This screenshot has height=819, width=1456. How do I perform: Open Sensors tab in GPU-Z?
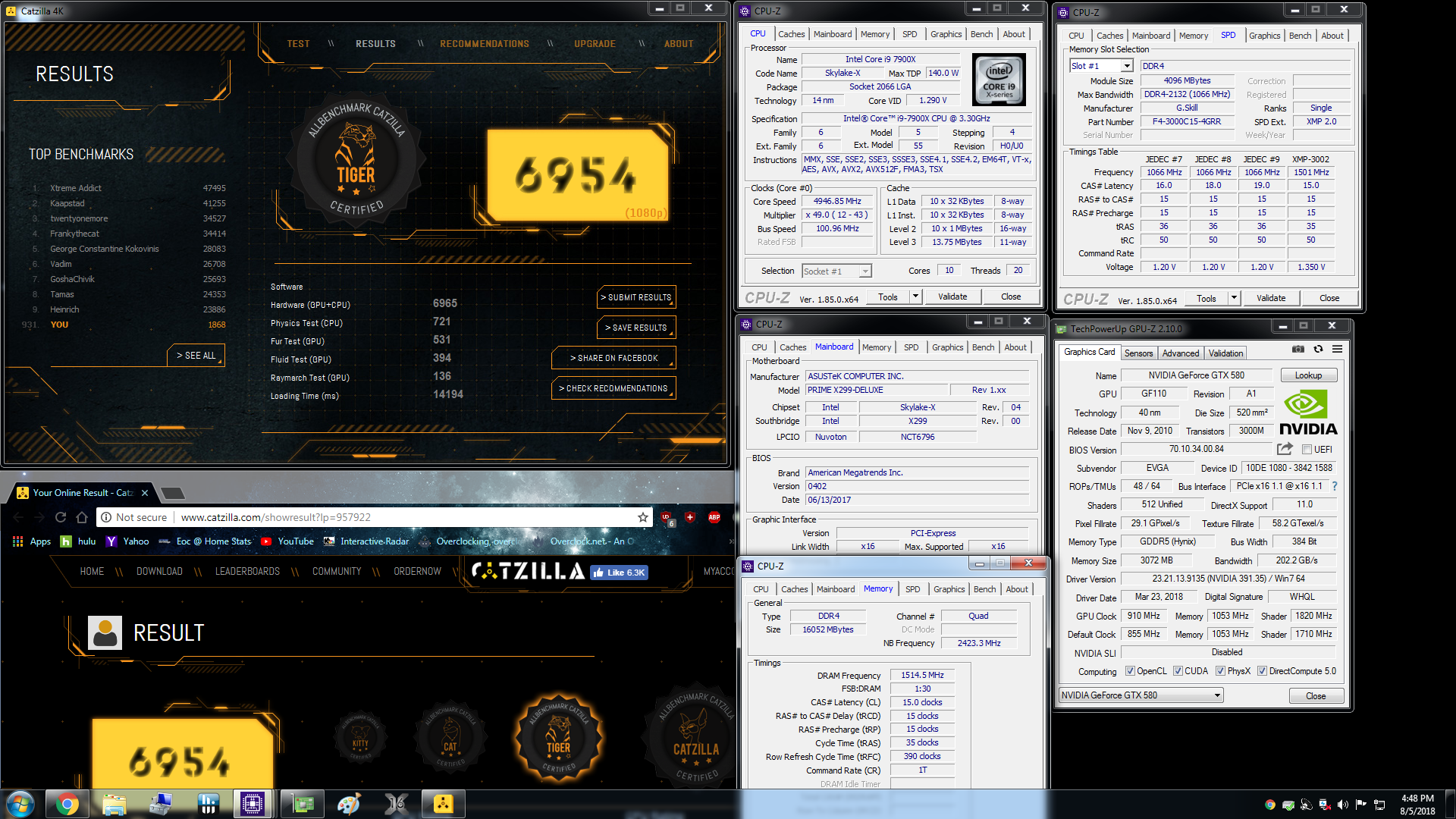click(x=1138, y=353)
